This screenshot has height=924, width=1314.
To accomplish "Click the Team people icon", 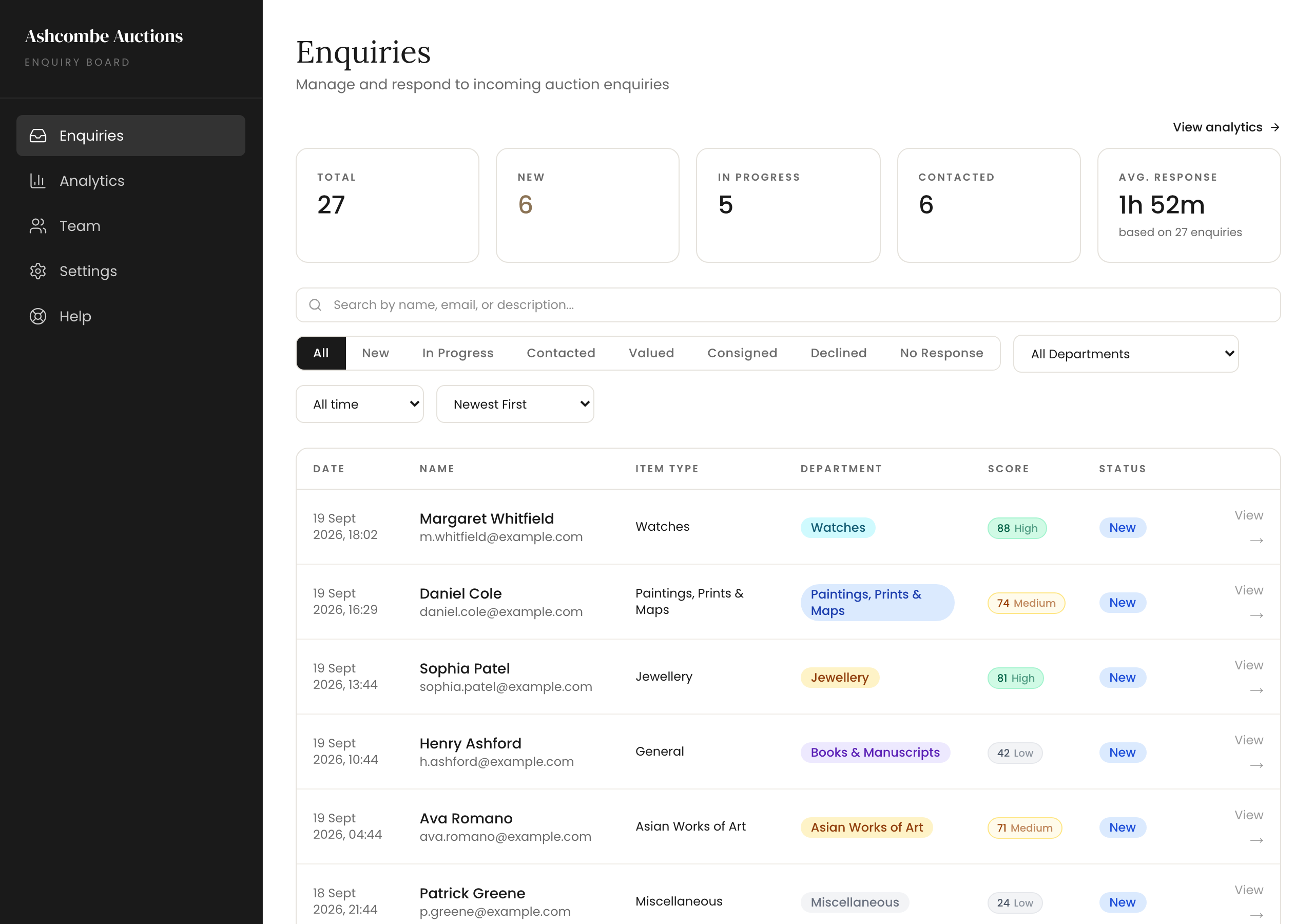I will click(x=38, y=226).
